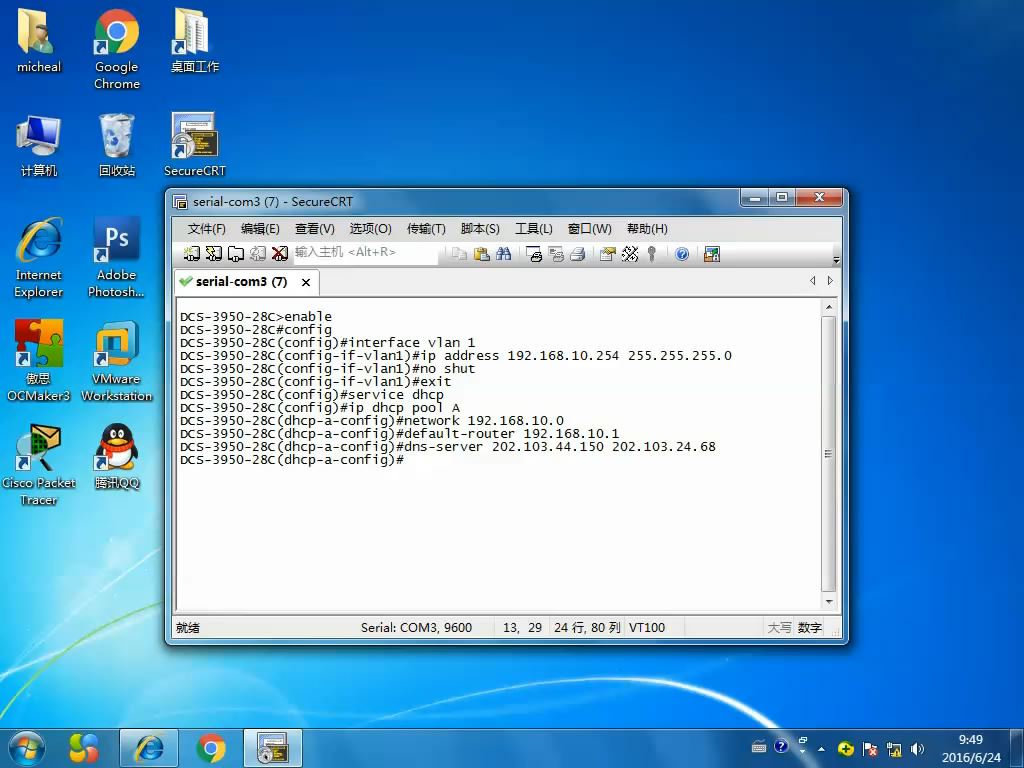Click the Quick Connect lightning icon
The width and height of the screenshot is (1024, 768).
click(214, 254)
